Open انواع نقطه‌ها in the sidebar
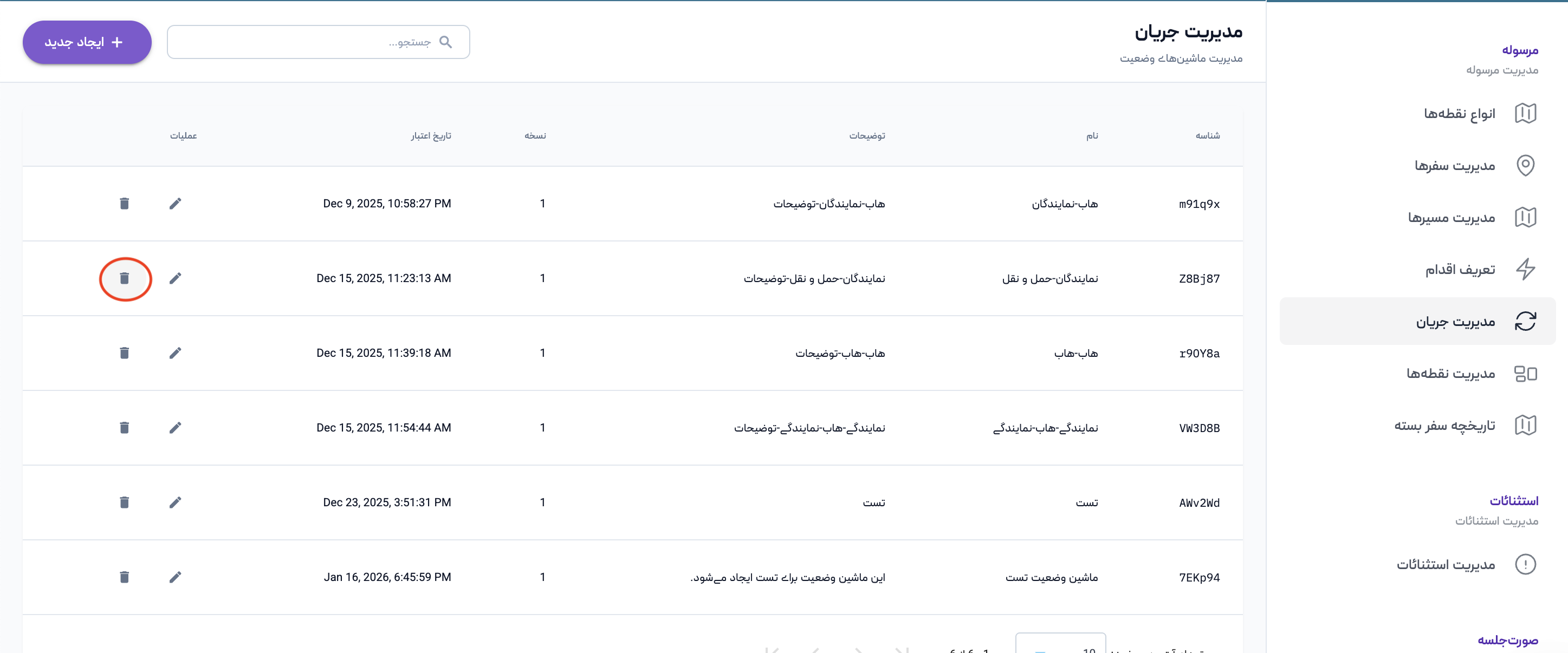This screenshot has width=1568, height=653. tap(1459, 114)
